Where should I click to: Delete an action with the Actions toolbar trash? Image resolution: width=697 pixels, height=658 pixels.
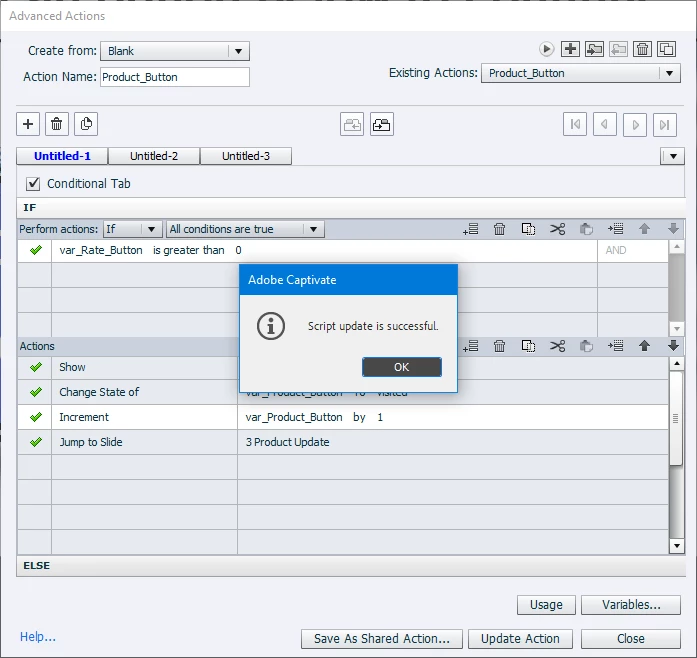[499, 346]
